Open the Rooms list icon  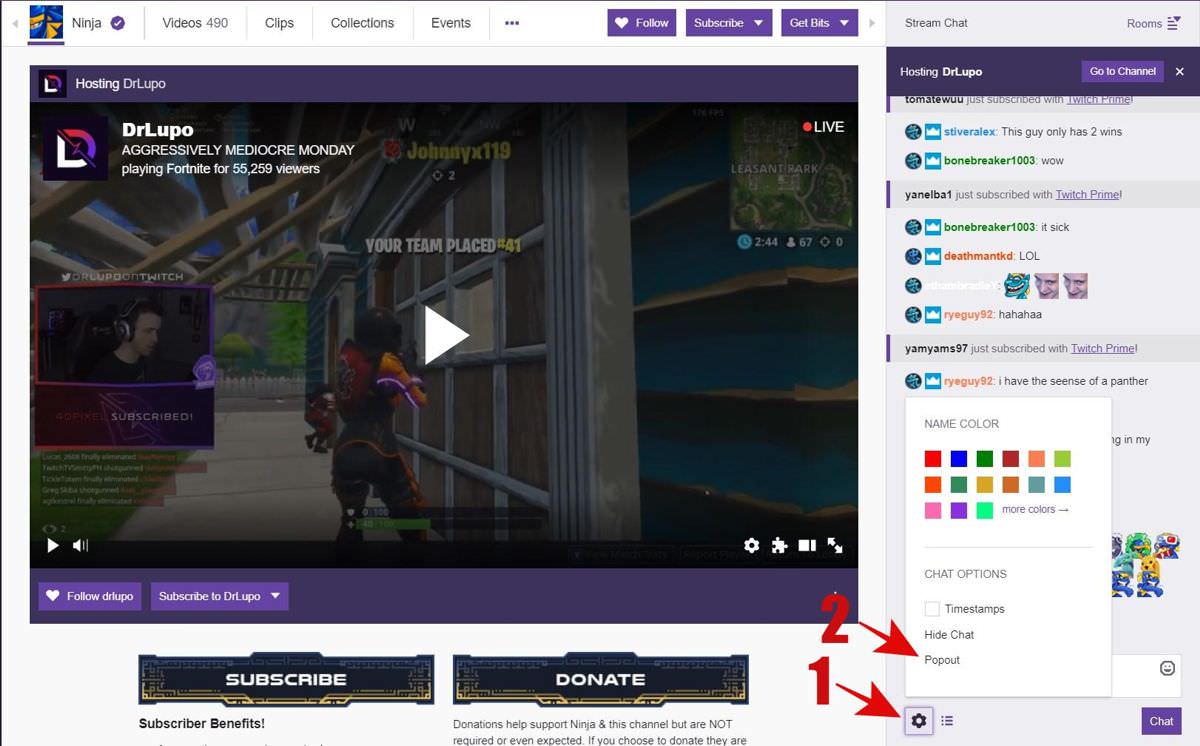tap(1173, 23)
